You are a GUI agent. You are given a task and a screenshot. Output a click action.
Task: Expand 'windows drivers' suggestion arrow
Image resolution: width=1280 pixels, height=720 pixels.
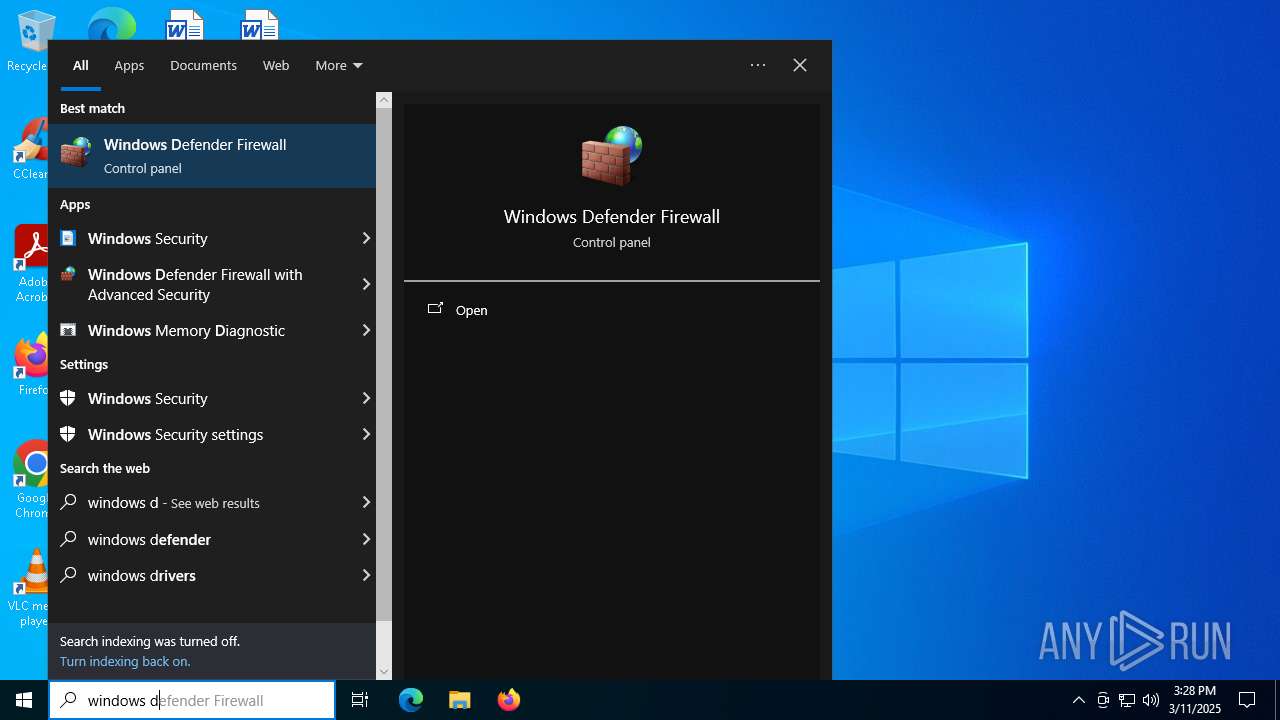click(x=366, y=575)
